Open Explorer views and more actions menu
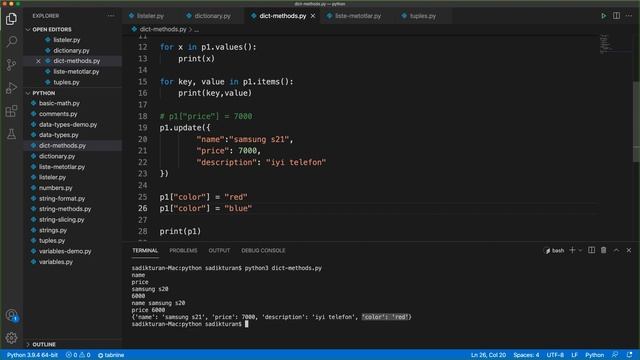 tap(111, 16)
